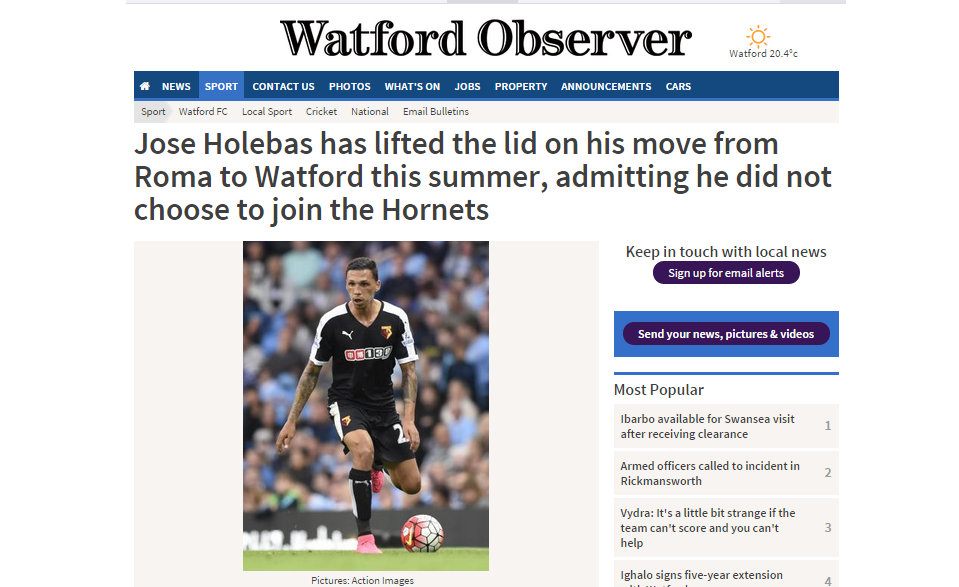Screen dimensions: 959x587
Task: Click the Jose Holebas article photo
Action: (x=366, y=405)
